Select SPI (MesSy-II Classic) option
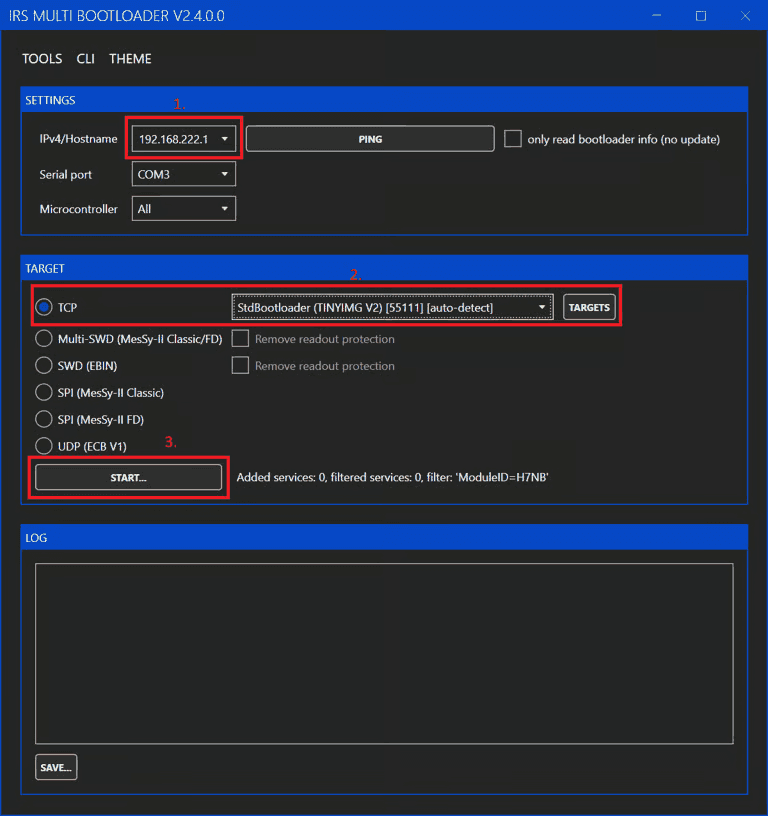The height and width of the screenshot is (816, 768). (44, 392)
